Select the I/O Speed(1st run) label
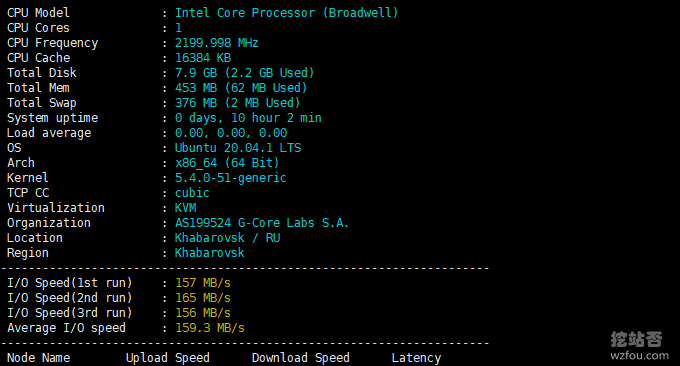Screen dimensions: 680x366 (x=69, y=283)
